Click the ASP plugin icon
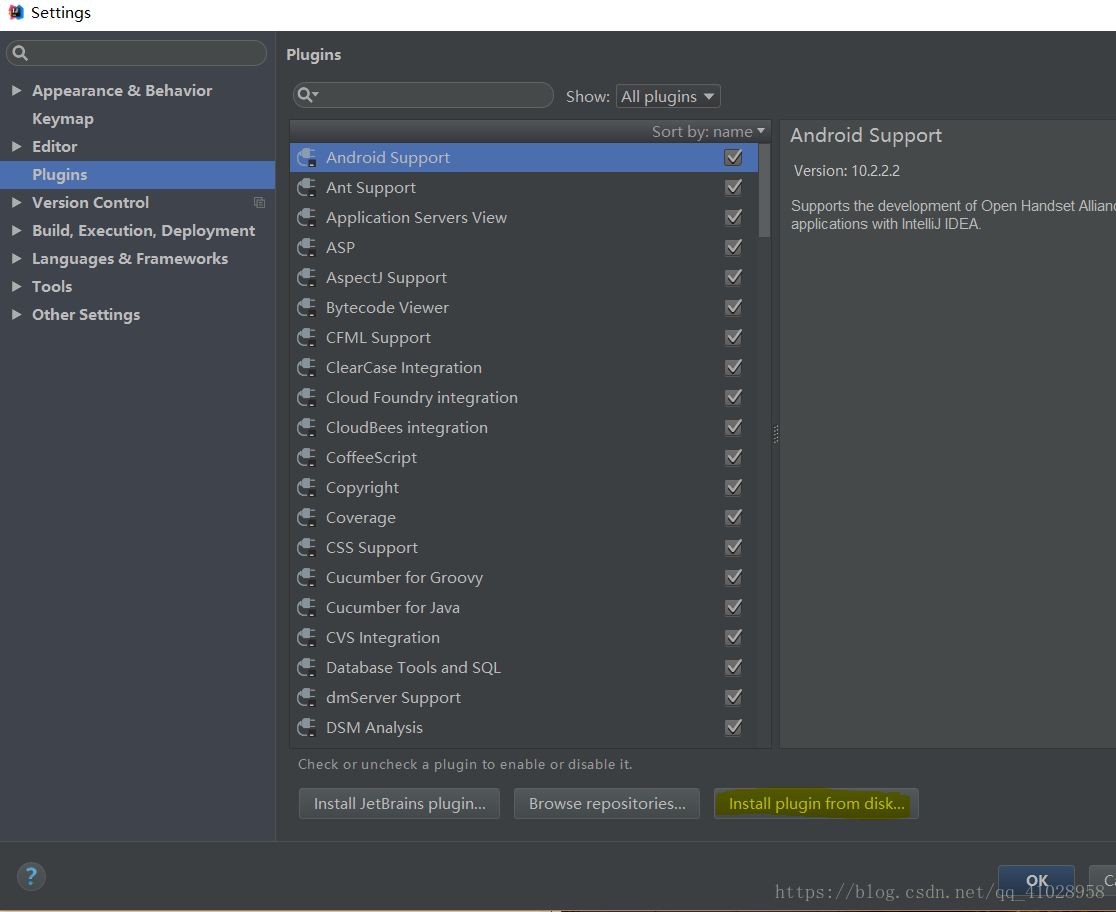Screen dimensions: 1116x912 [x=307, y=247]
